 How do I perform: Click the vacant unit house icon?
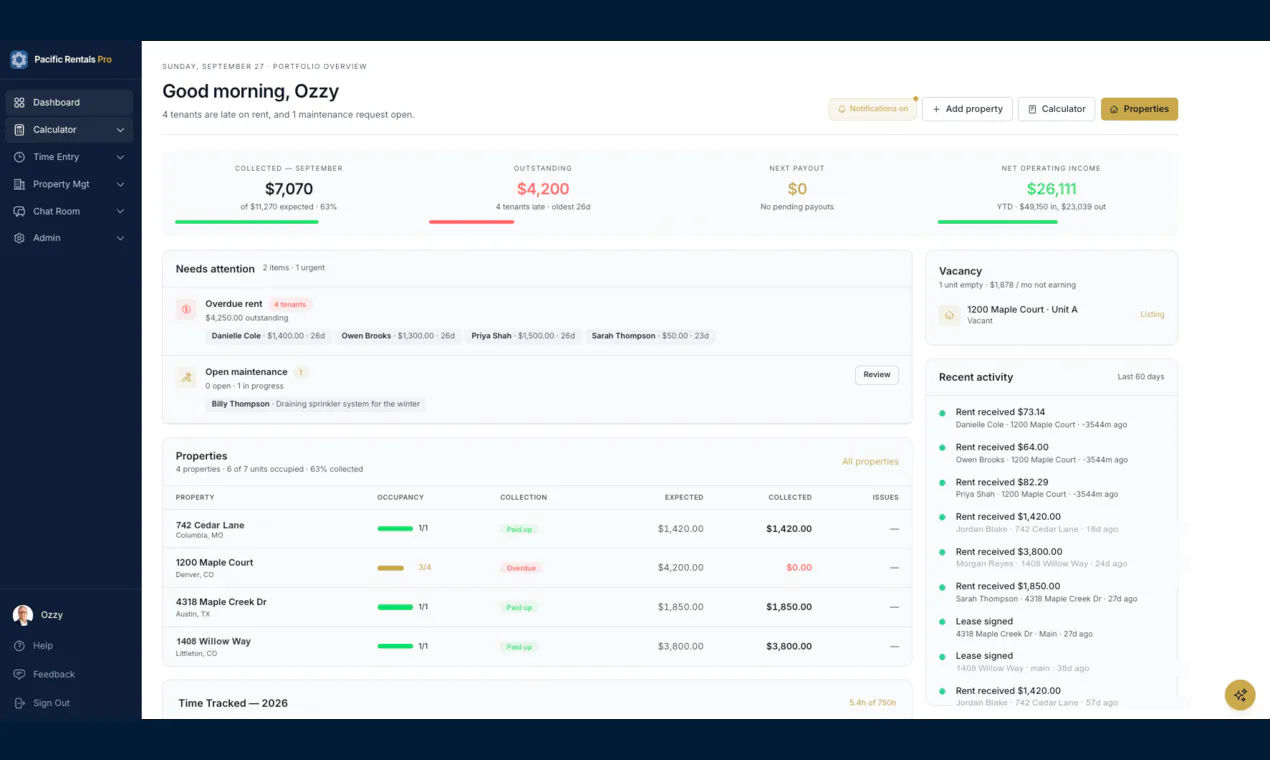point(949,315)
